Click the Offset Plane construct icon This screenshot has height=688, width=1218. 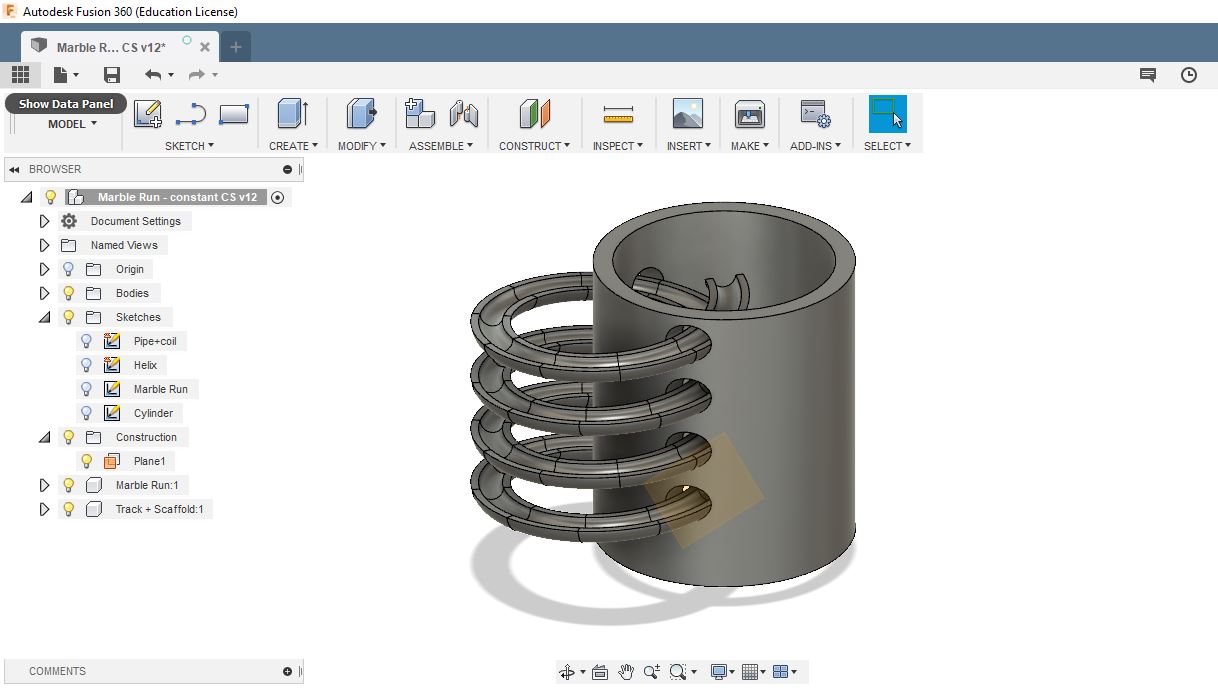[535, 114]
